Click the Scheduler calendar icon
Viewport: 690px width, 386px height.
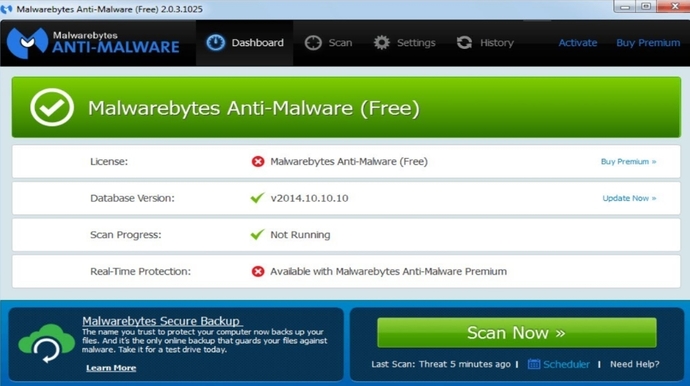pyautogui.click(x=534, y=364)
